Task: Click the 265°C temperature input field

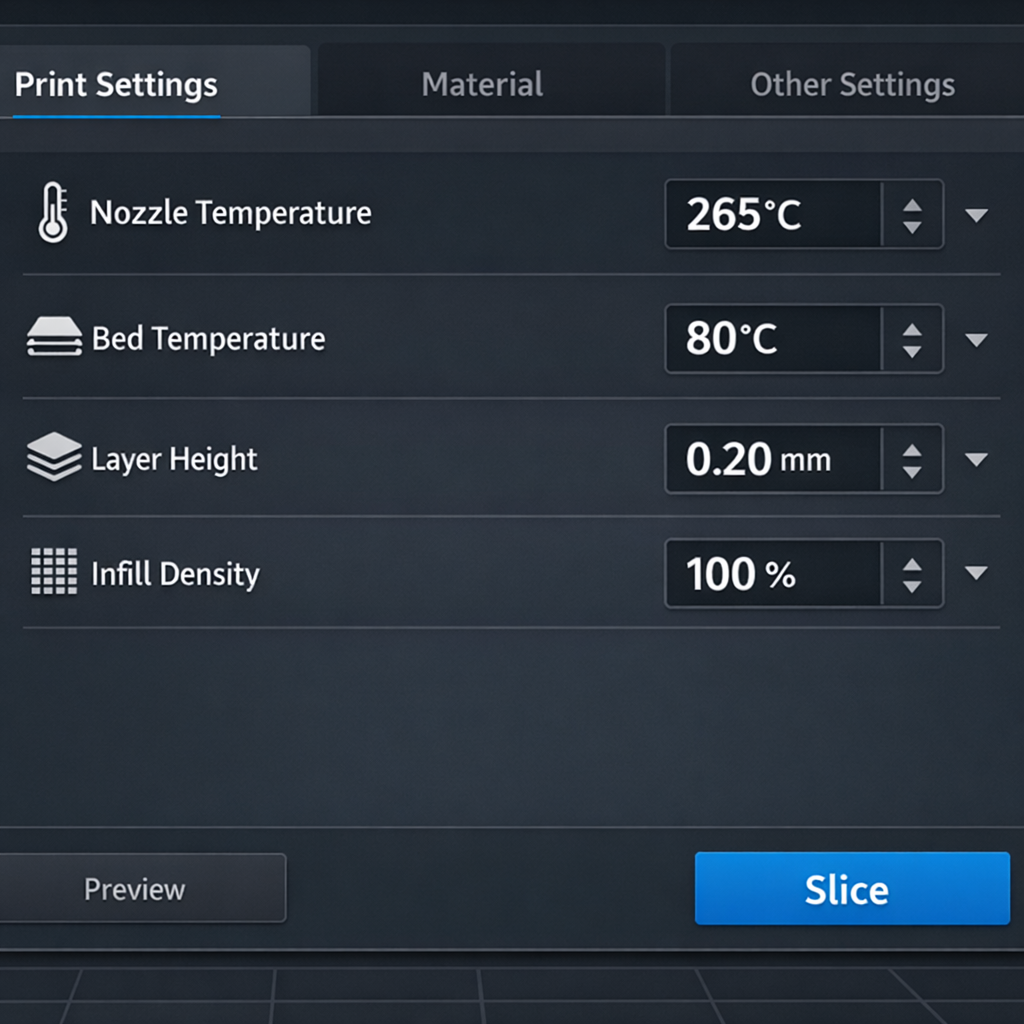Action: tap(770, 213)
